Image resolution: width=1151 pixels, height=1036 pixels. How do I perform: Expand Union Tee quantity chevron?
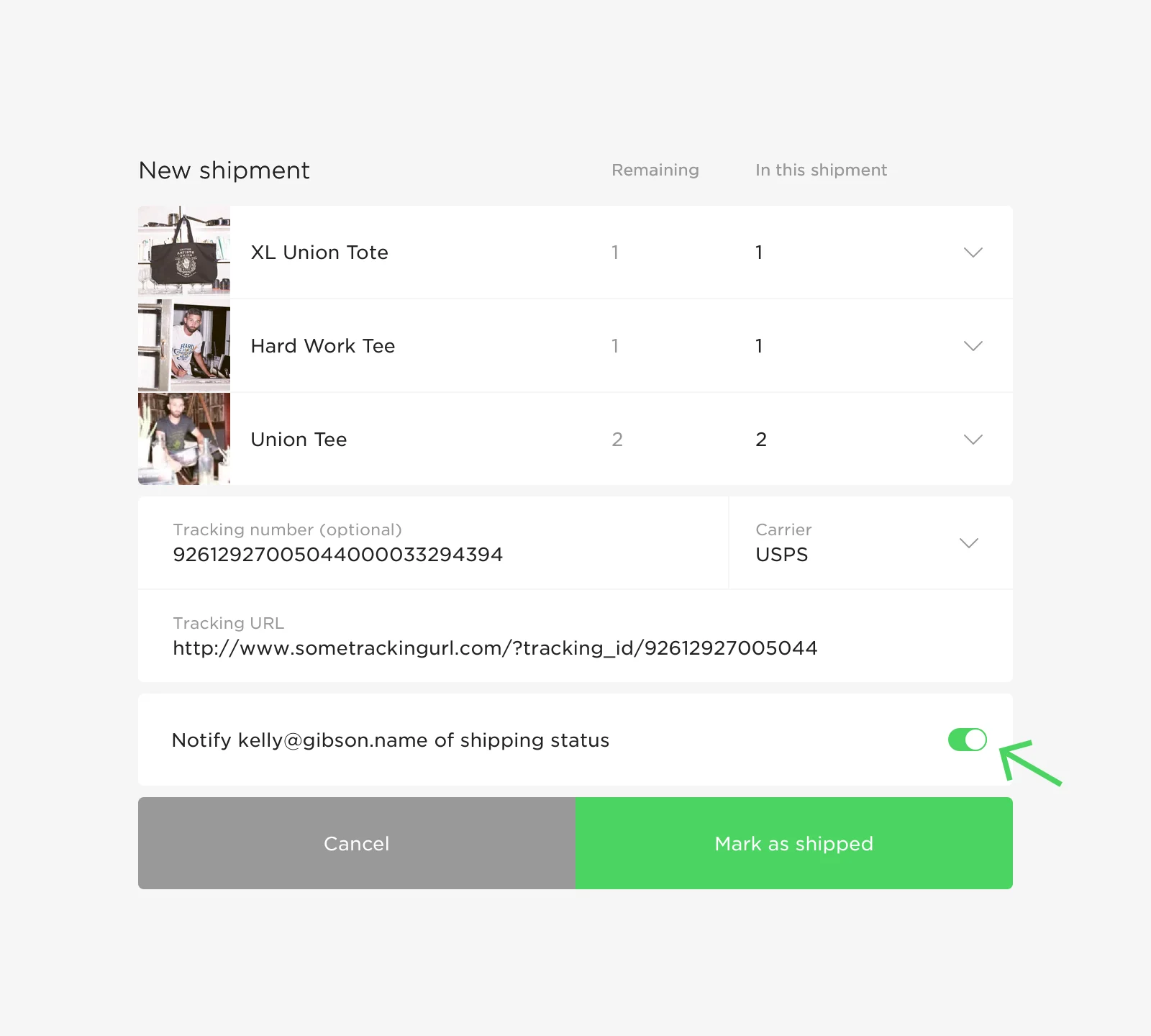click(x=973, y=440)
